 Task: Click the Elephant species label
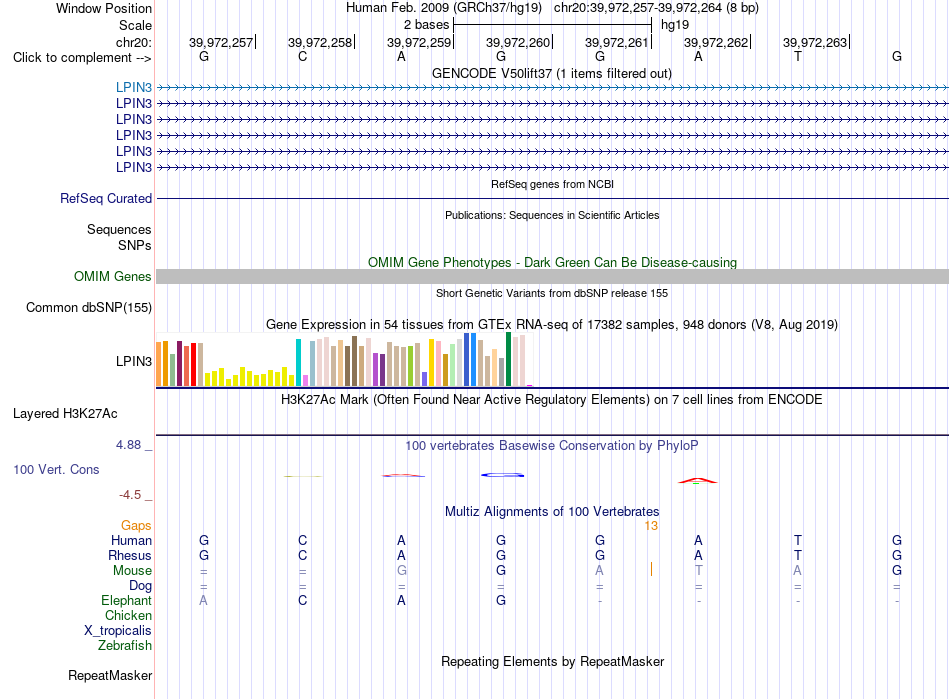126,600
